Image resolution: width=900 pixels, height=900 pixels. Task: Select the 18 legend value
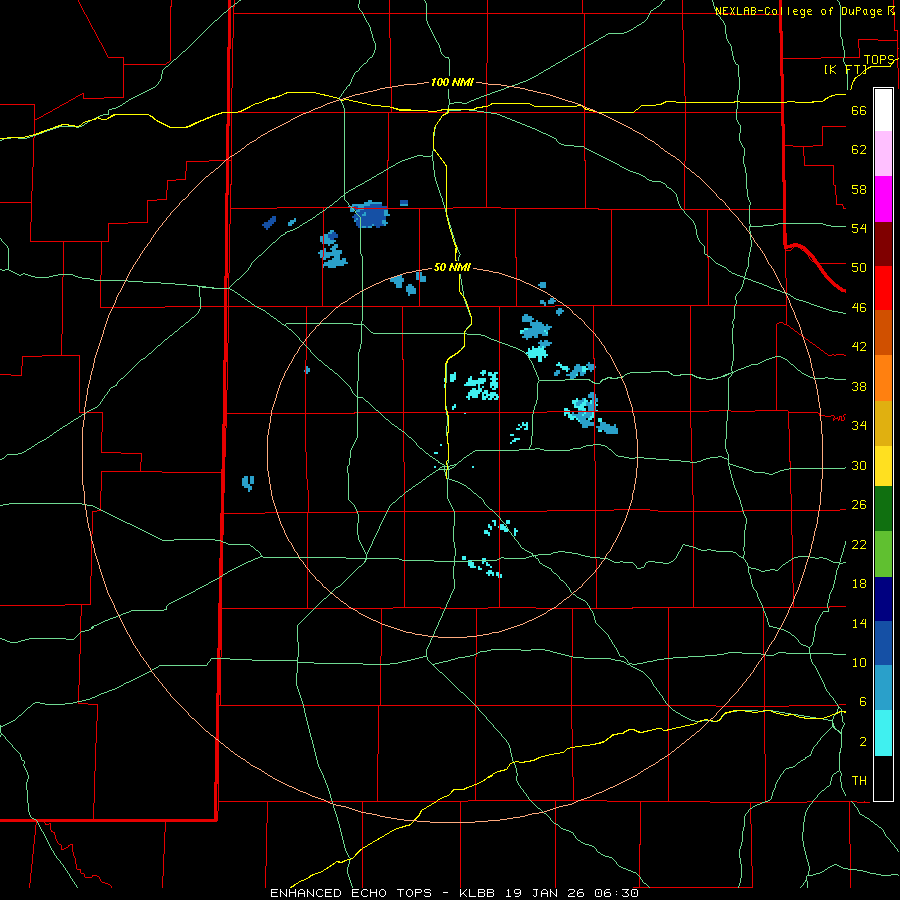tap(859, 584)
